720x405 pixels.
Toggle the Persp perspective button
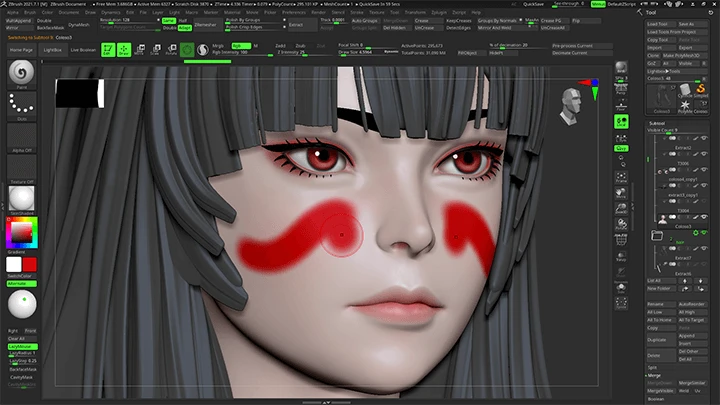621,88
